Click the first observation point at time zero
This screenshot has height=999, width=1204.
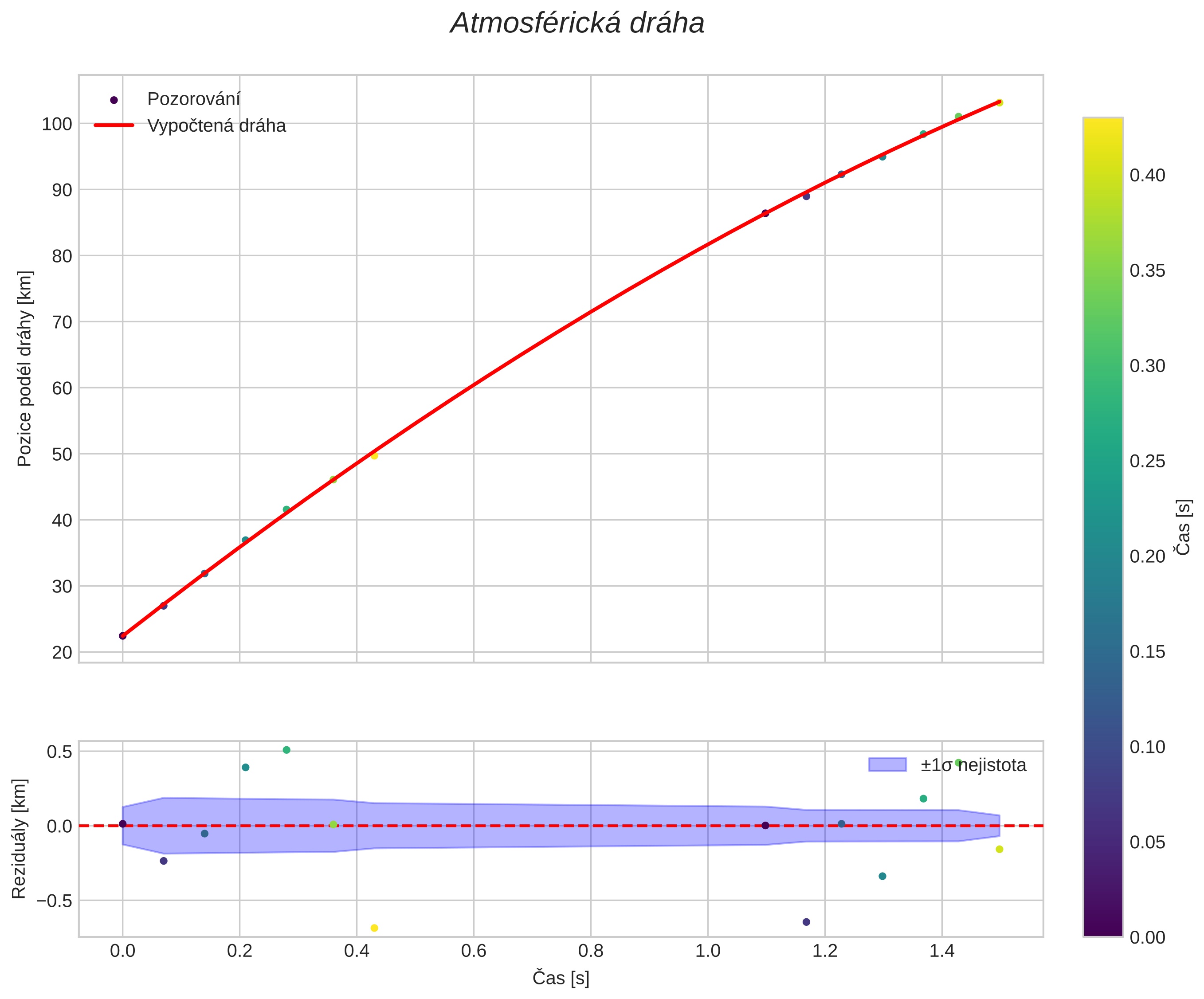point(122,635)
